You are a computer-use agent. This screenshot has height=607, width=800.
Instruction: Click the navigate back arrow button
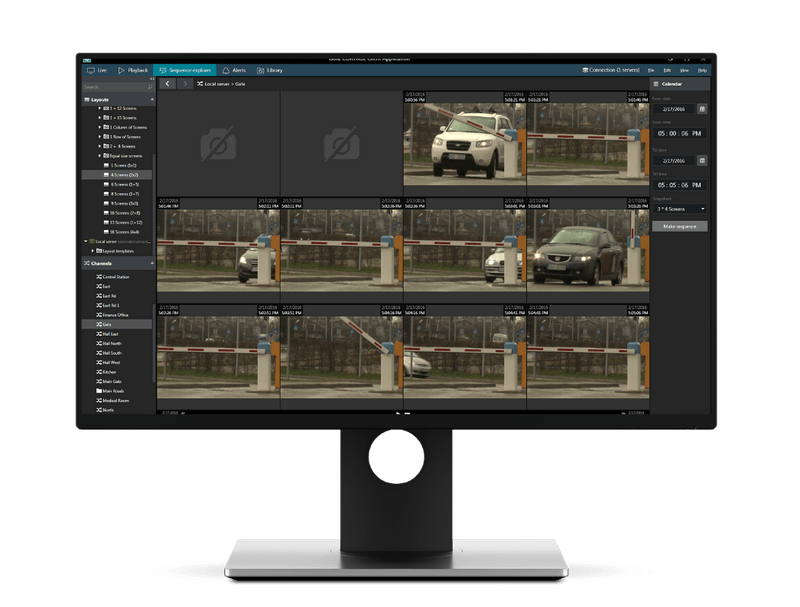coord(167,84)
